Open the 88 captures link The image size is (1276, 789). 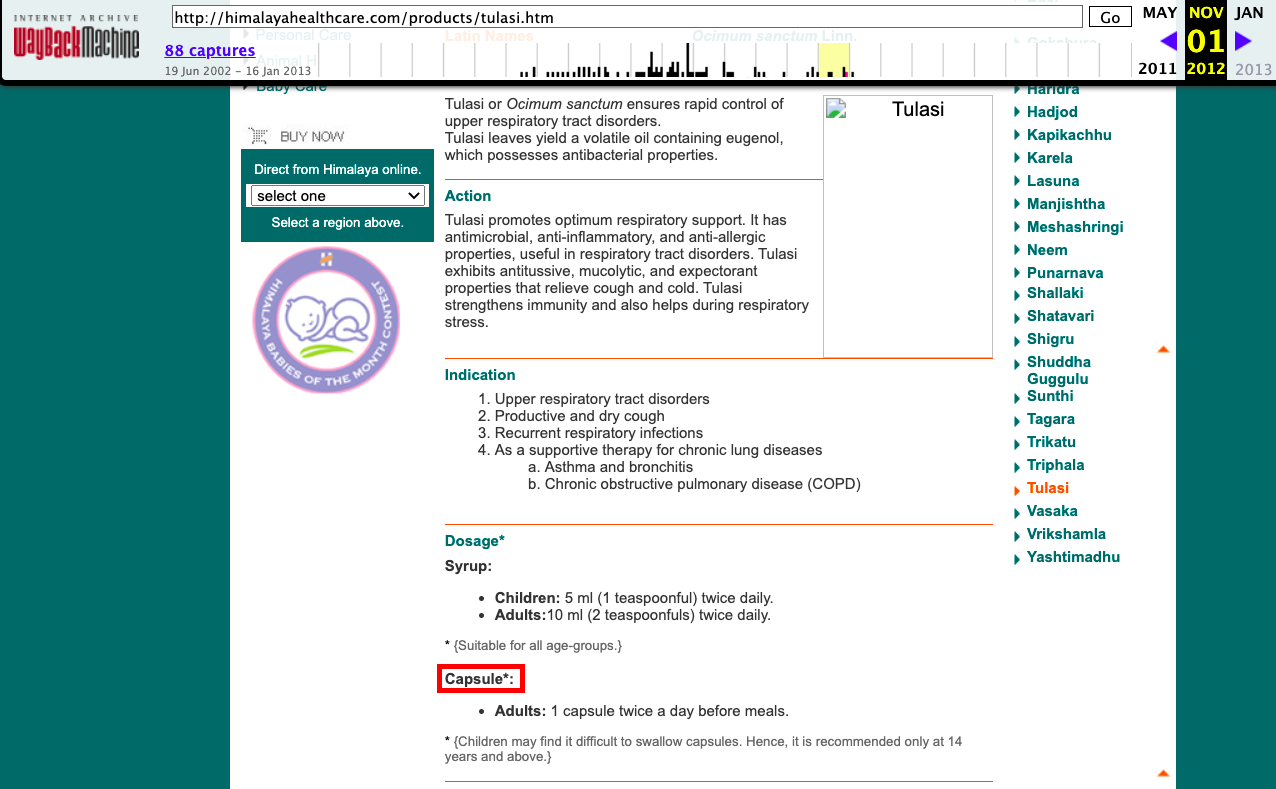(x=210, y=50)
